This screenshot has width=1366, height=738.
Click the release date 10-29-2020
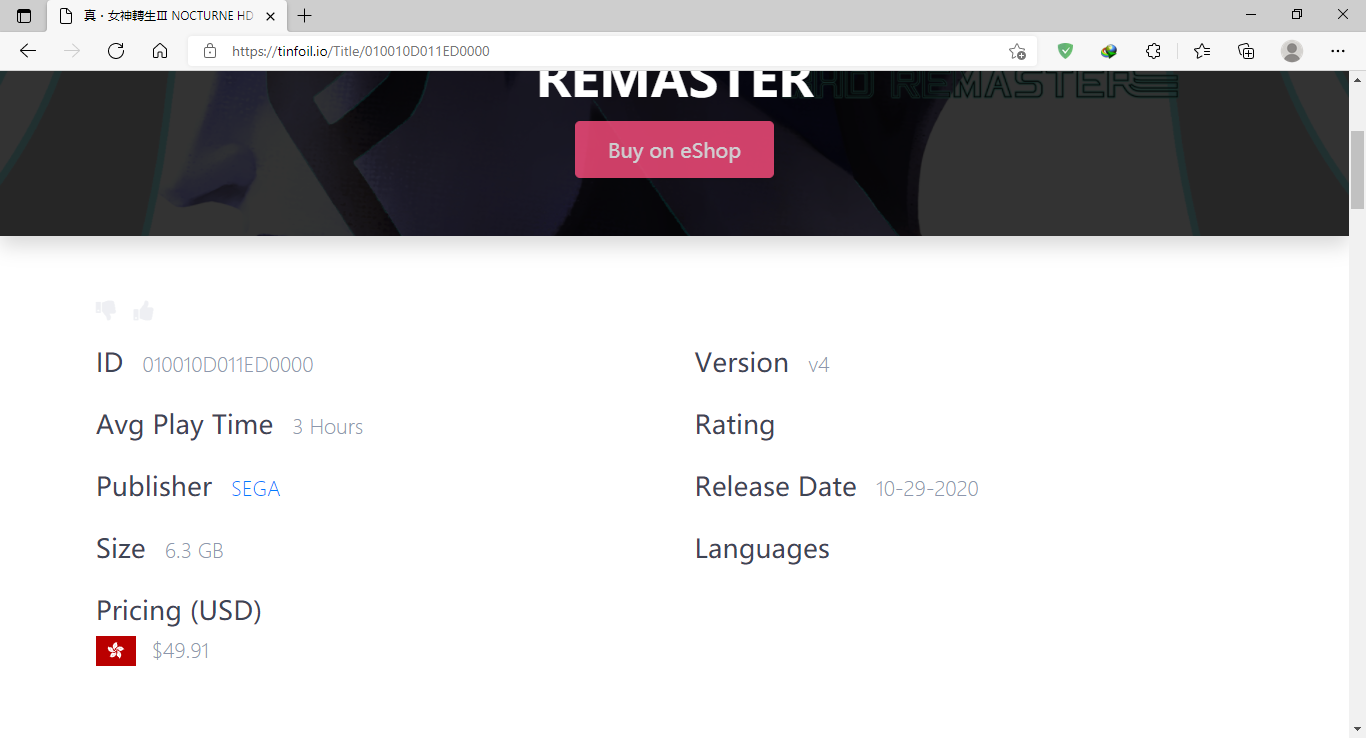[x=927, y=489]
